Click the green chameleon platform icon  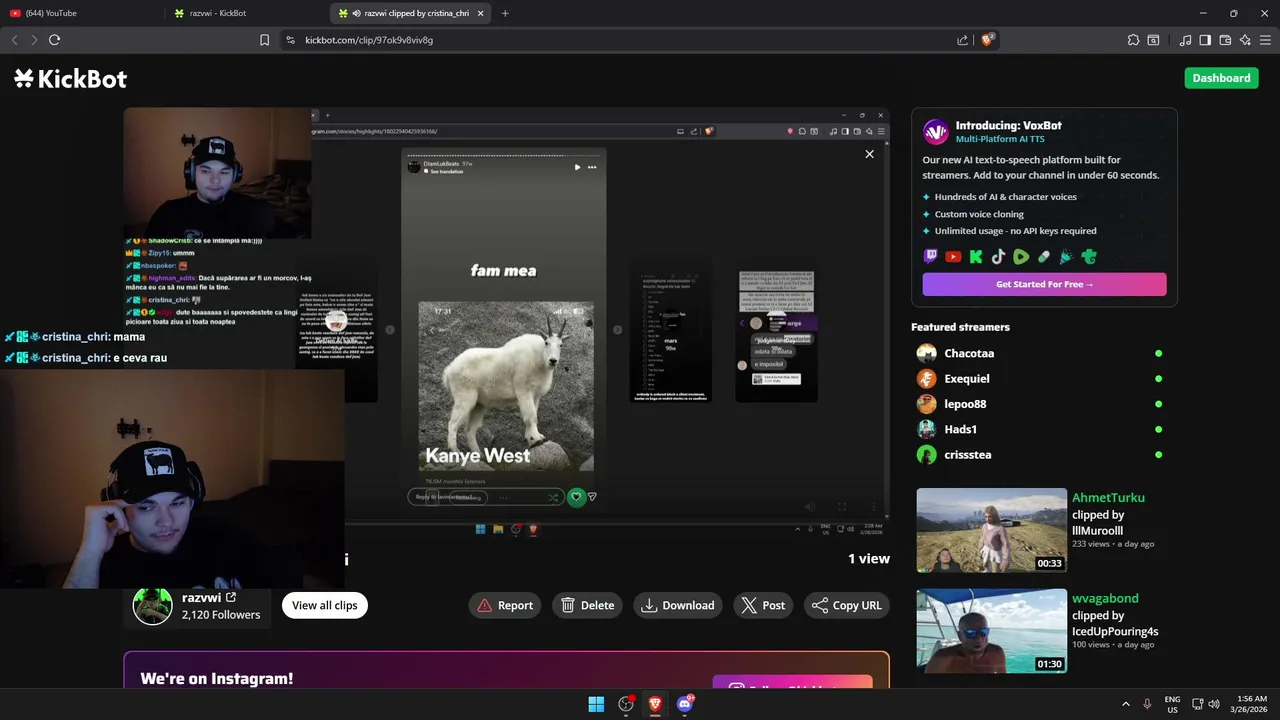click(x=1089, y=257)
